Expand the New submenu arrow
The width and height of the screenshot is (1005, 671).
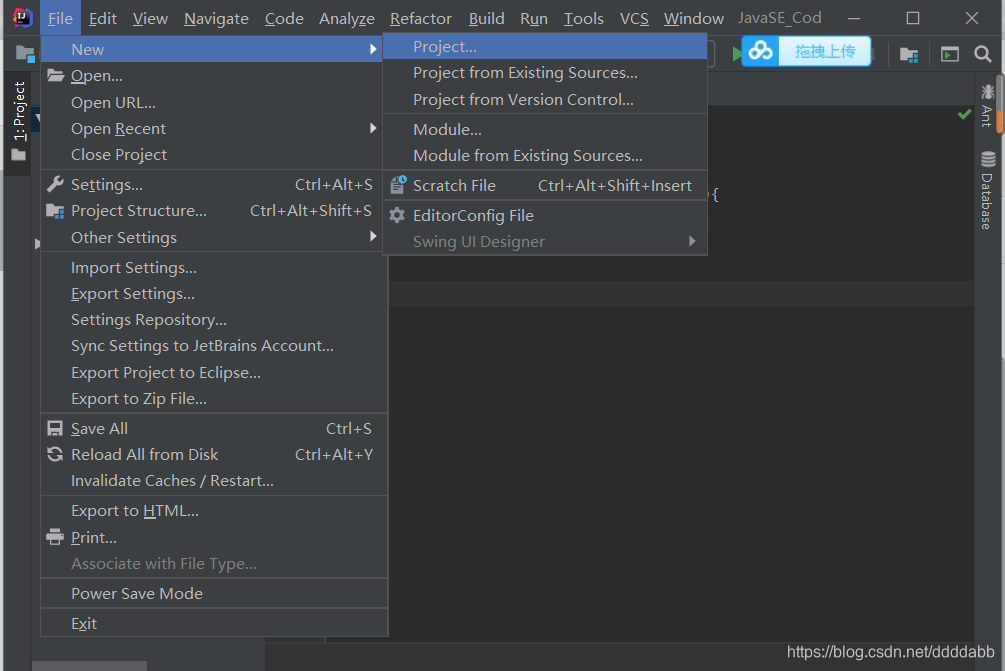coord(373,49)
